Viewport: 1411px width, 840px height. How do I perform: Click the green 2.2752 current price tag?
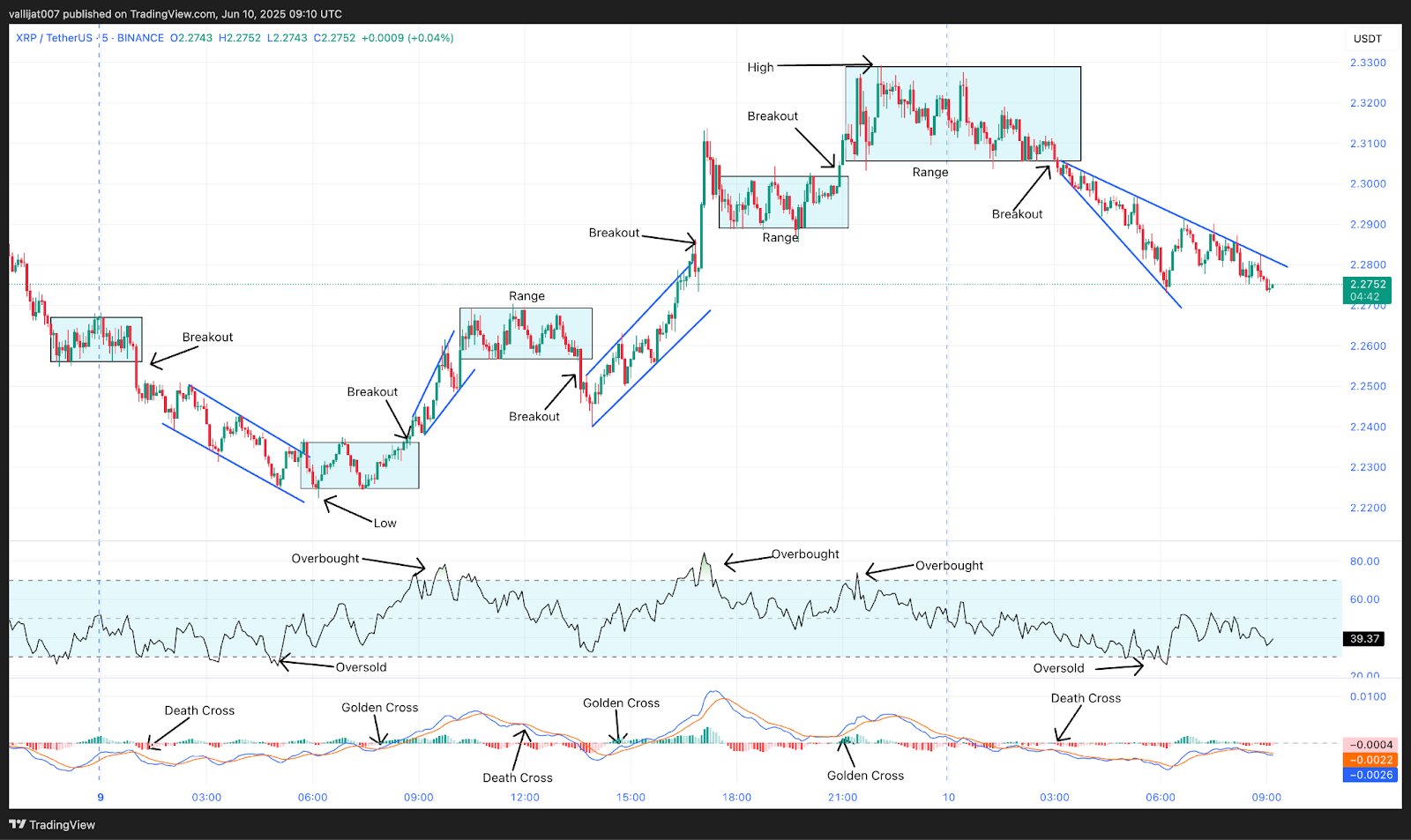click(x=1367, y=290)
